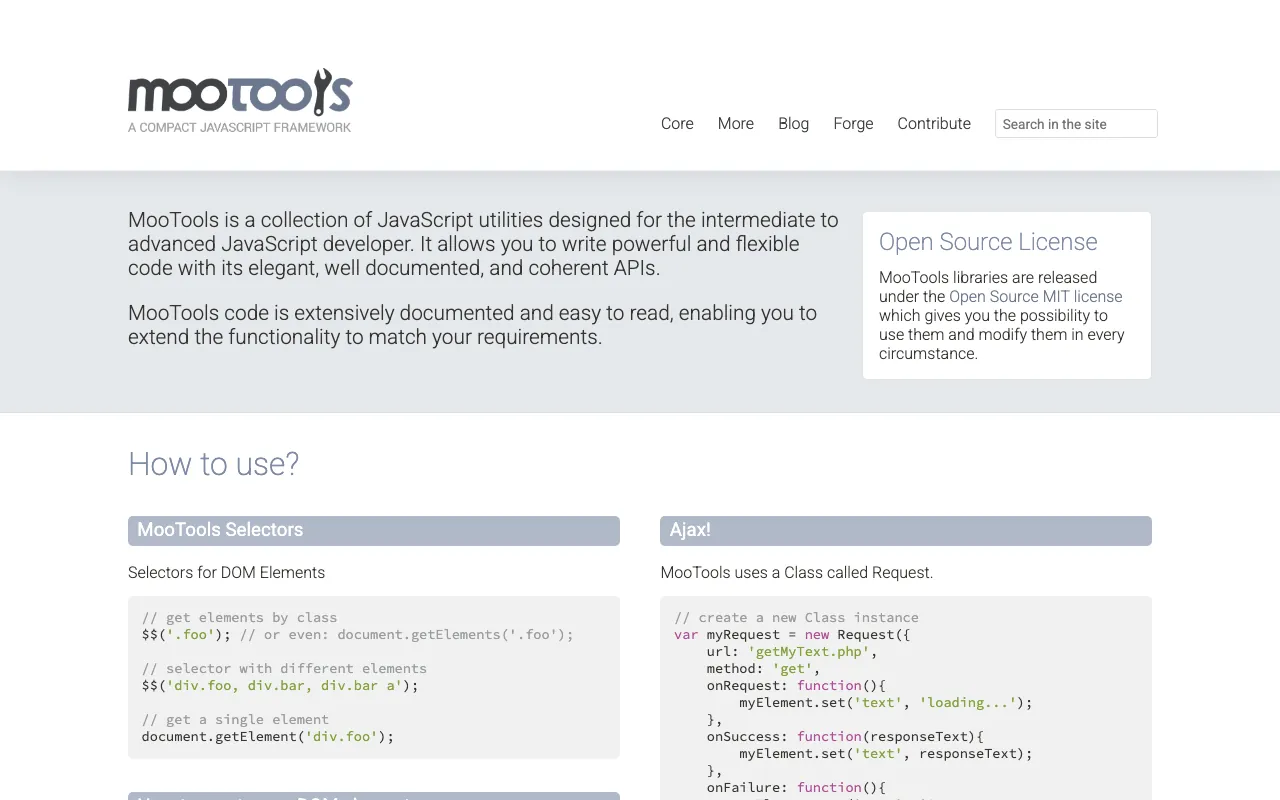Click the url: 'getMyText.php' code line
This screenshot has width=1280, height=800.
792,652
